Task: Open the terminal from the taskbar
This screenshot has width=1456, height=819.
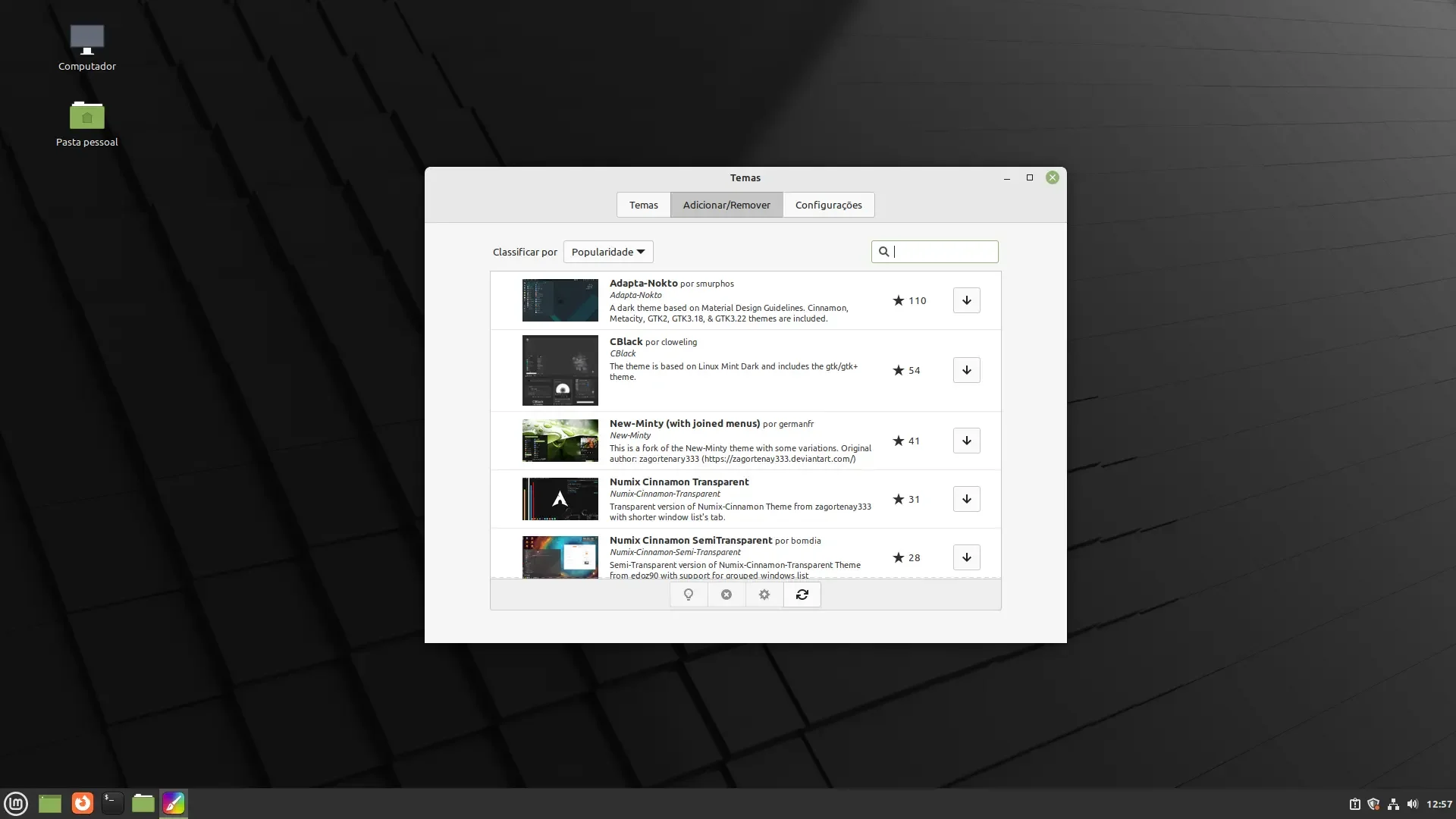Action: pyautogui.click(x=112, y=803)
